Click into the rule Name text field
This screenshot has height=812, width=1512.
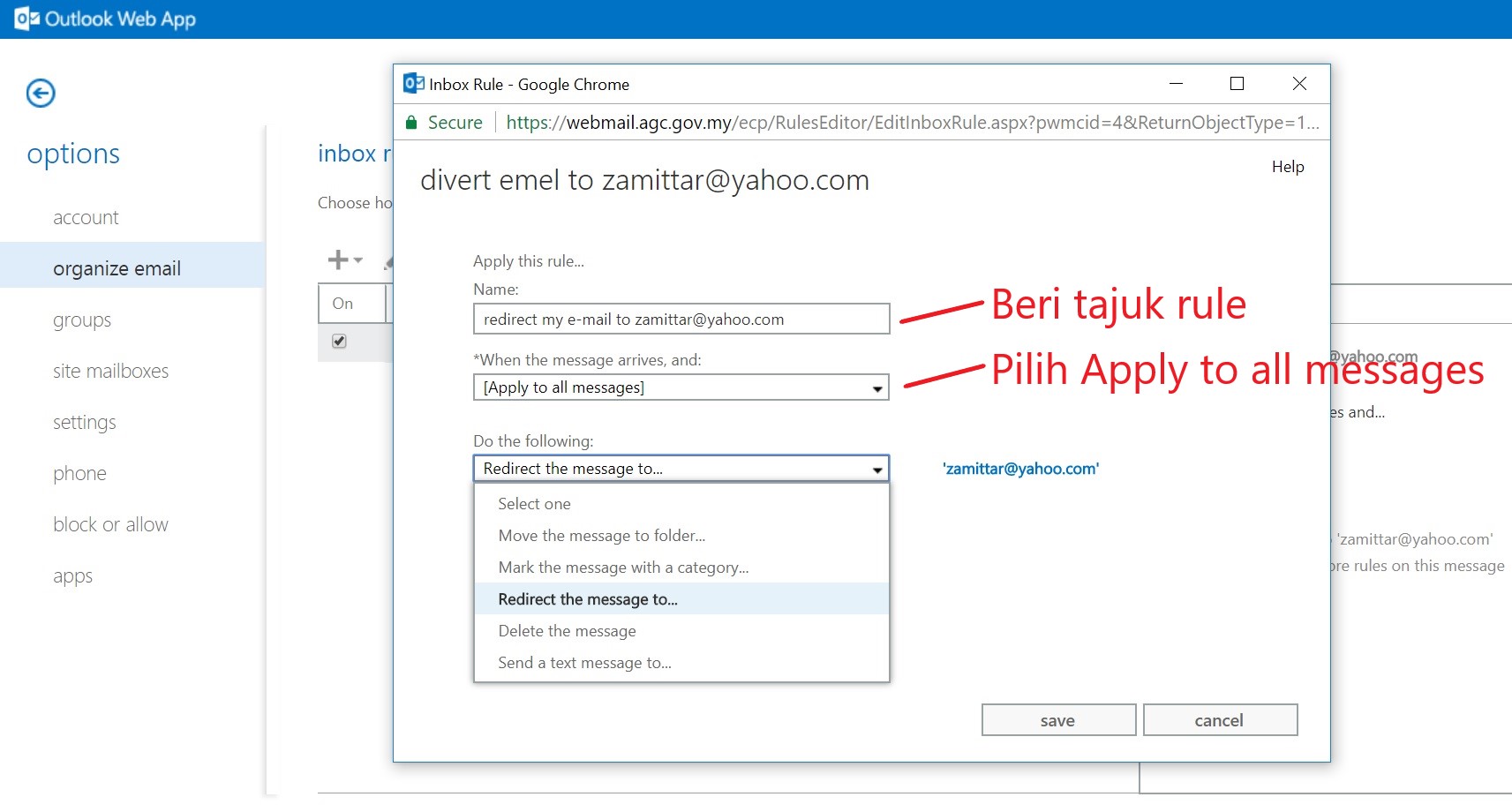tap(681, 320)
